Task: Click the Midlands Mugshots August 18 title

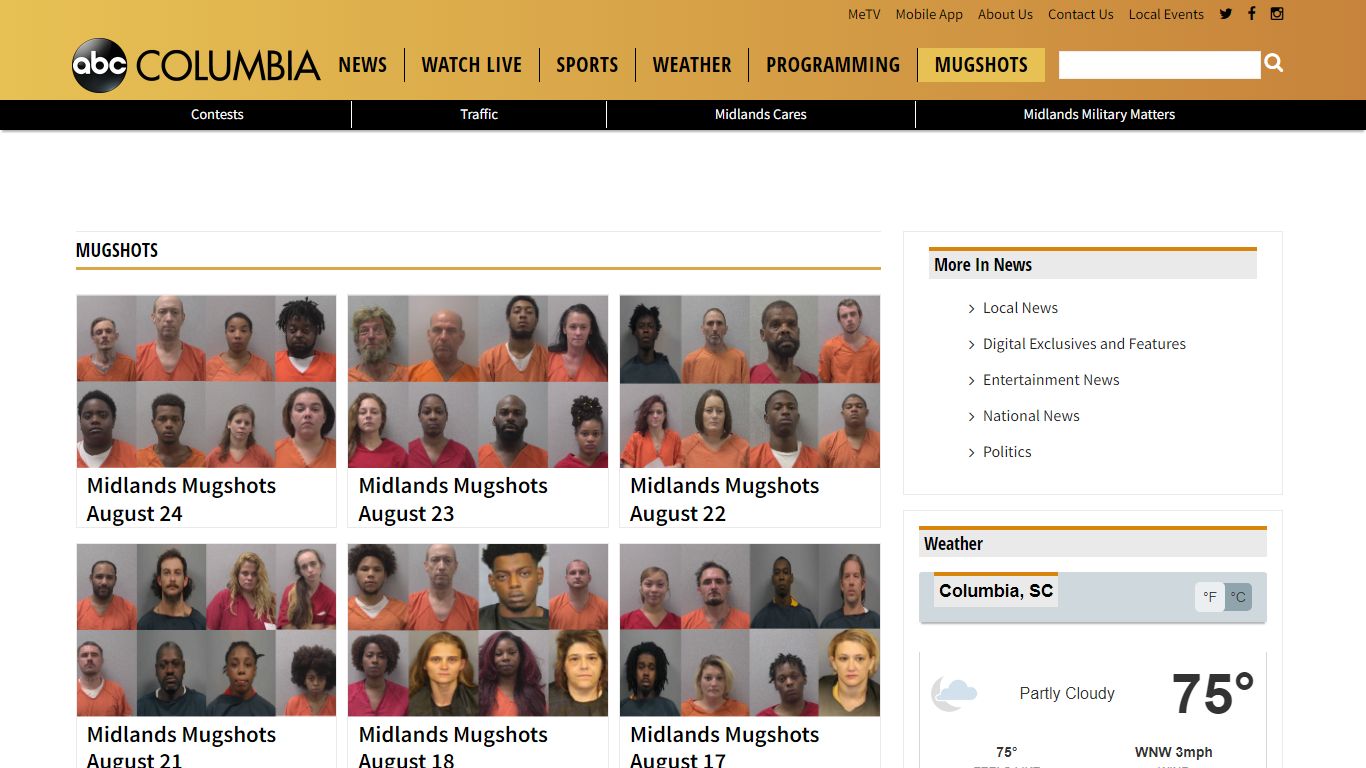Action: click(x=453, y=746)
